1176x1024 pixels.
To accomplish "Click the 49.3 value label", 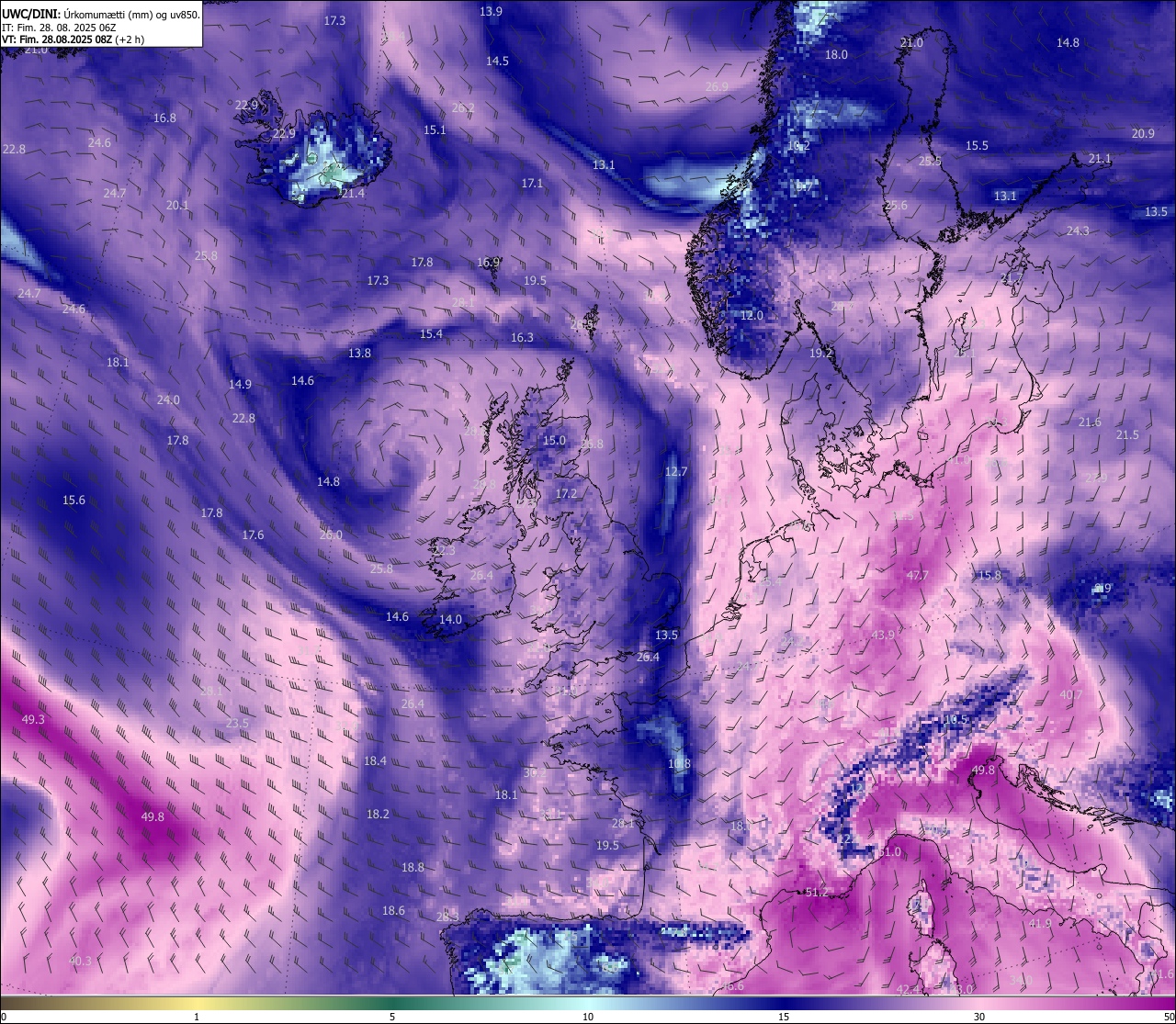I will [x=32, y=719].
